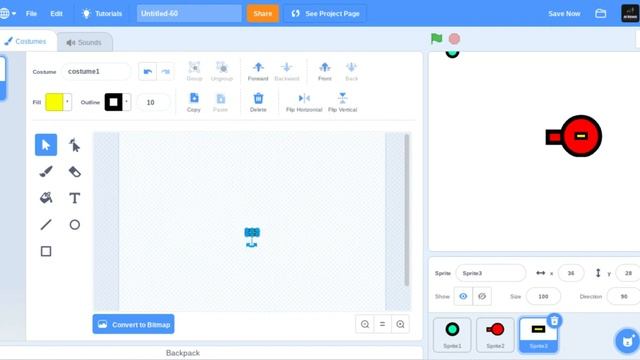640x360 pixels.
Task: Move shape Backward one layer
Action: (x=287, y=71)
